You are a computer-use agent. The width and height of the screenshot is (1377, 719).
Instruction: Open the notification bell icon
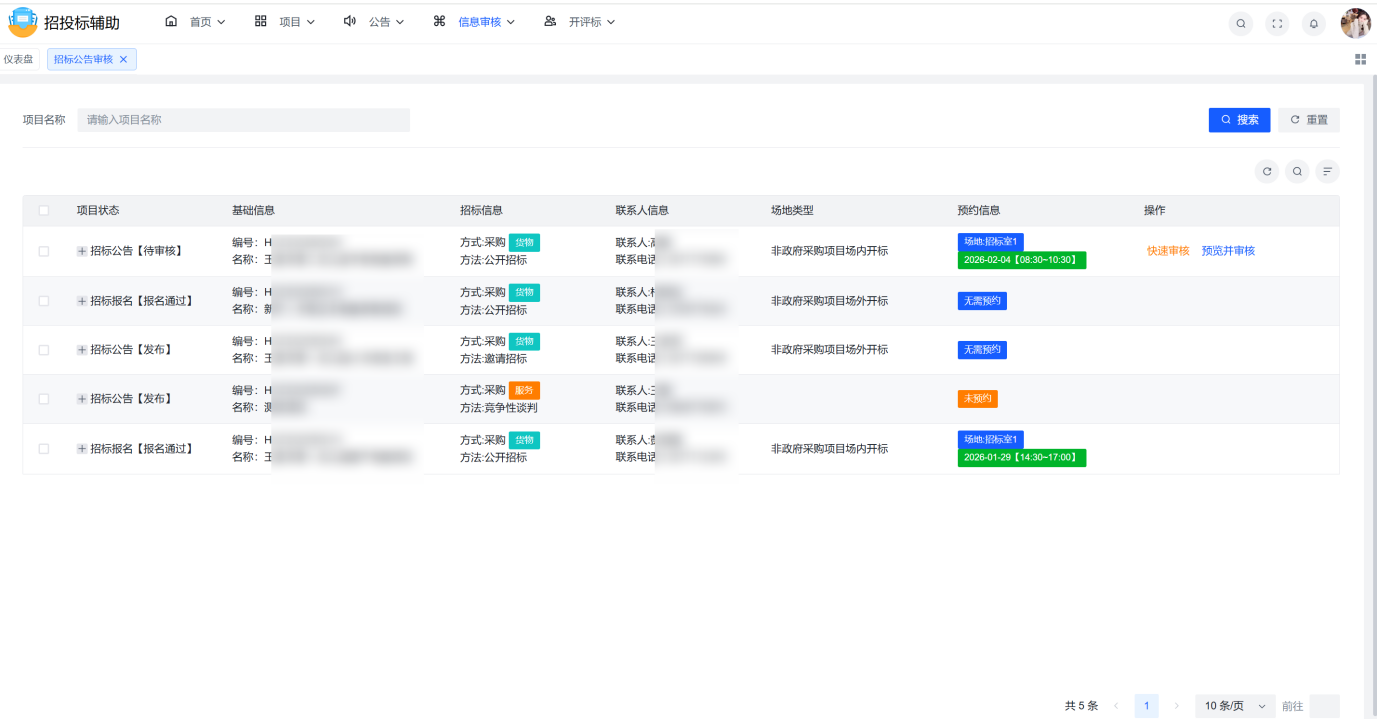(1314, 24)
